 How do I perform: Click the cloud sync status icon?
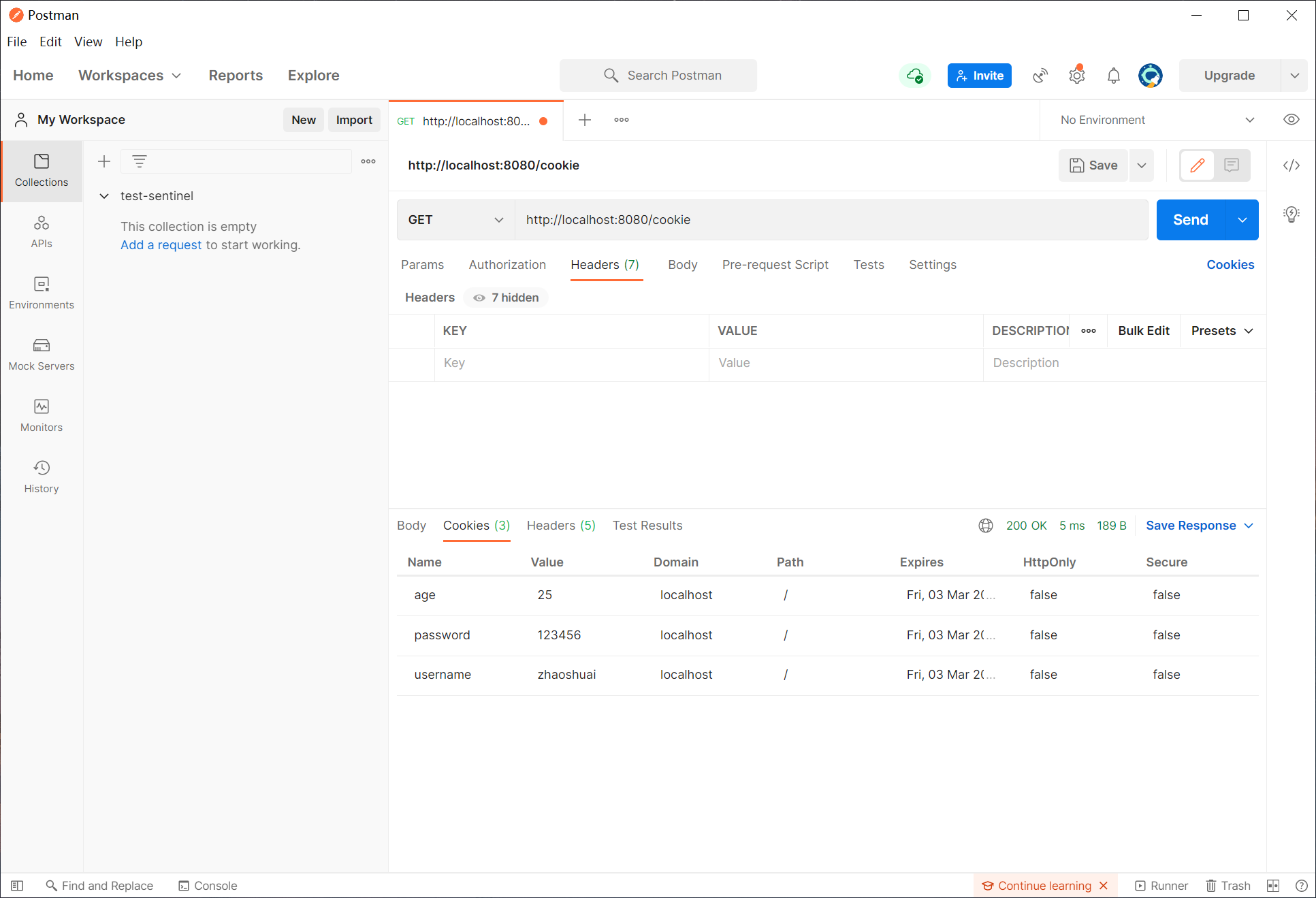click(915, 76)
